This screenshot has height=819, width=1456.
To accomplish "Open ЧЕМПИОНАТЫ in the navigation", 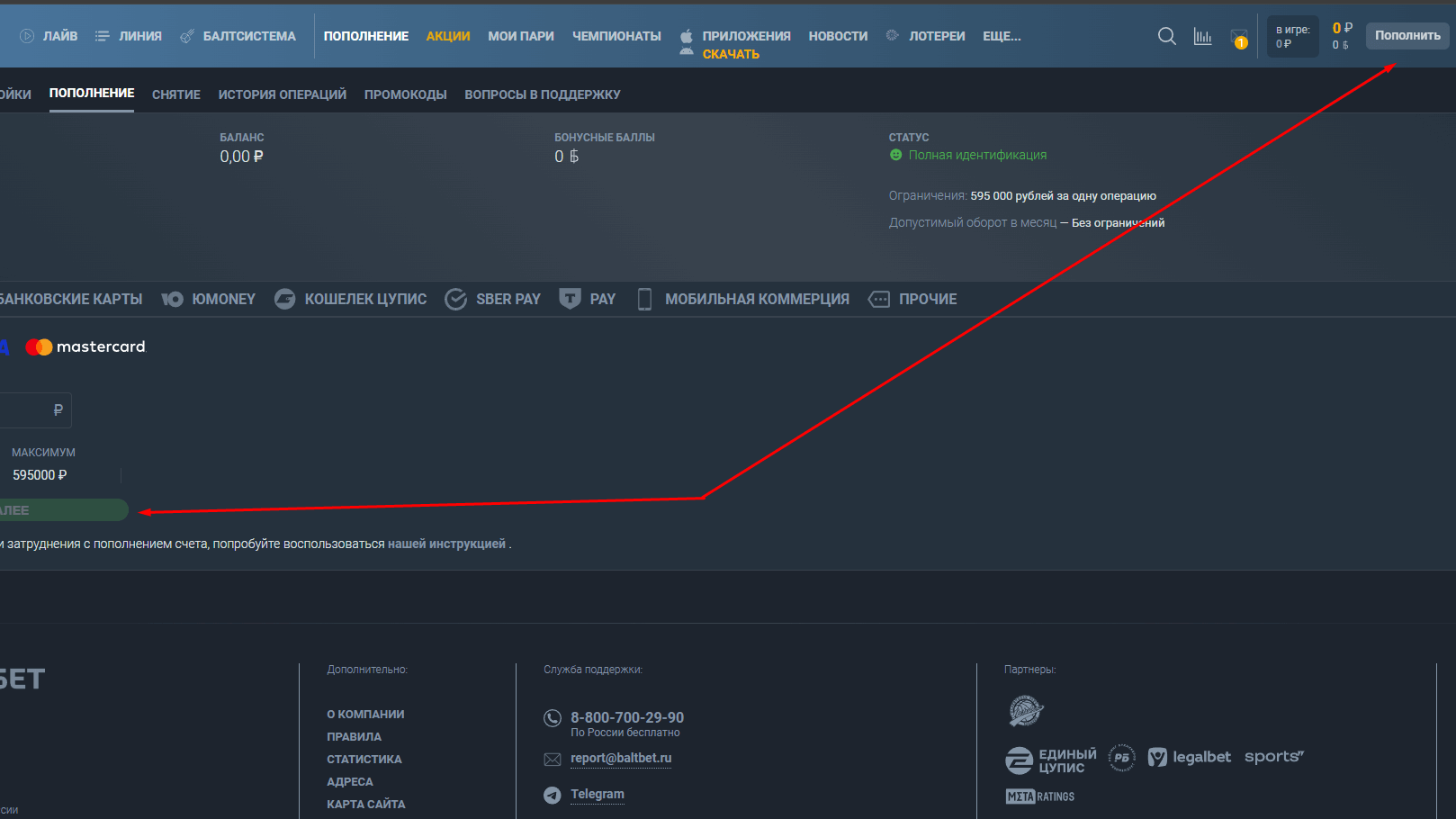I will (x=616, y=36).
